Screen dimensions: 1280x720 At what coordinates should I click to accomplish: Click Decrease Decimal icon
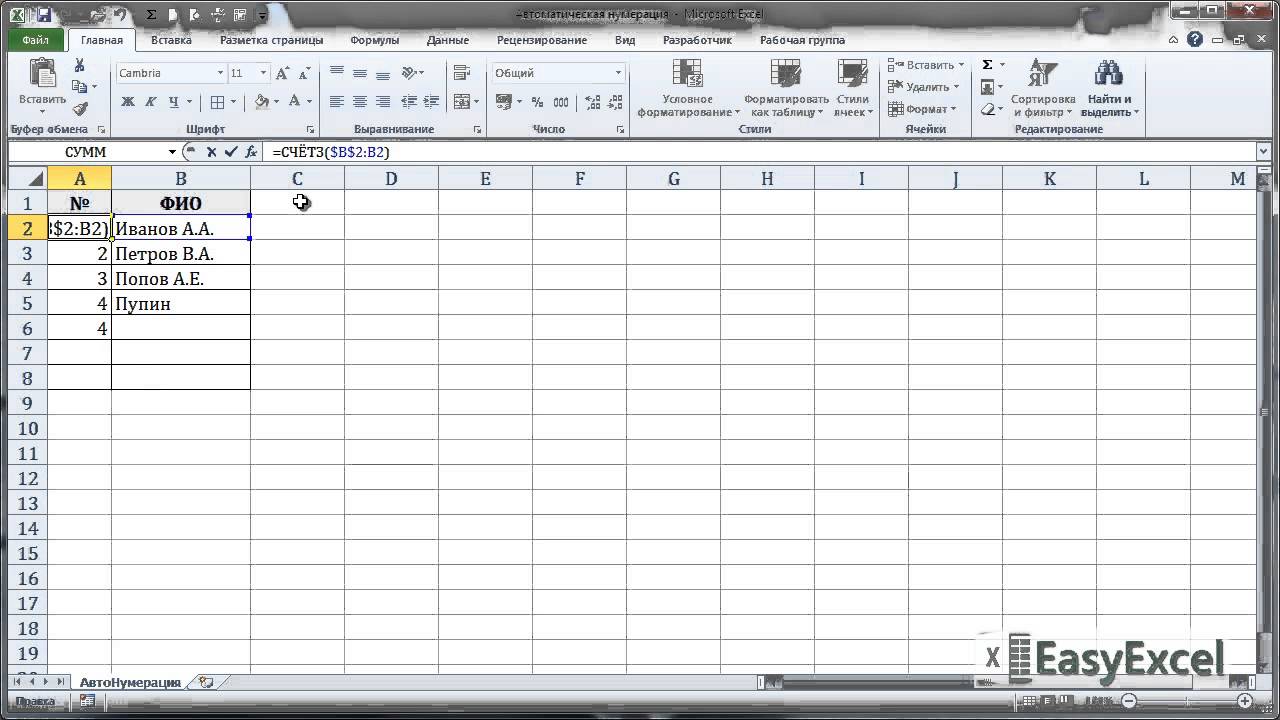point(614,102)
